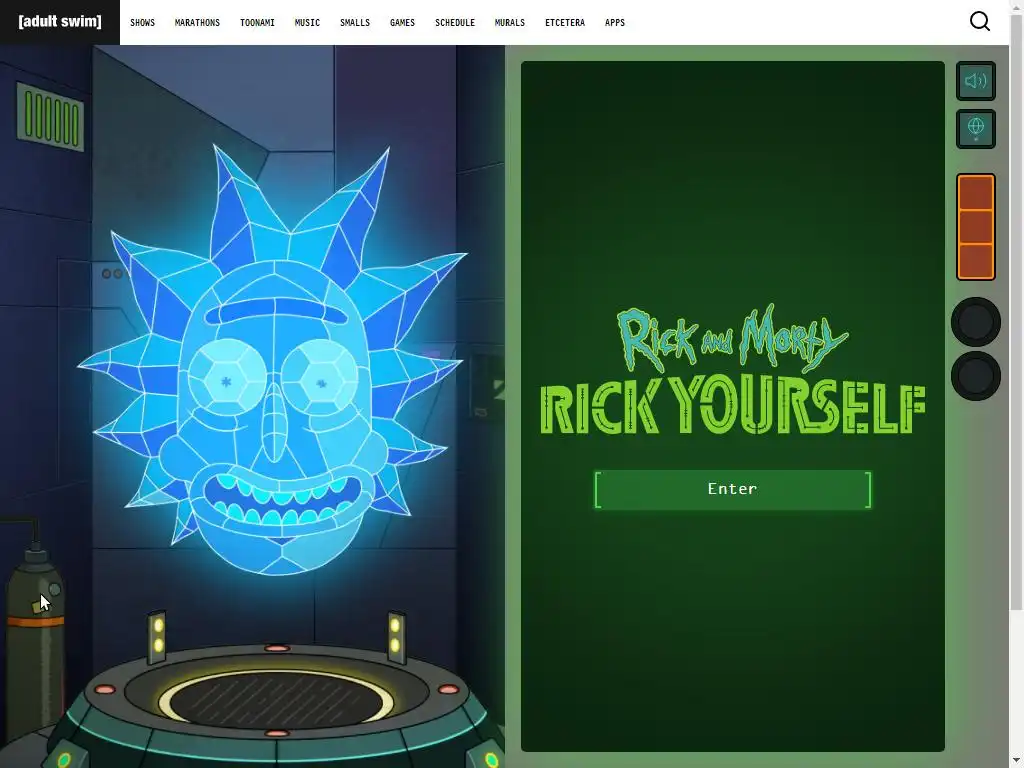The width and height of the screenshot is (1024, 768).
Task: Open the SCHEDULE page
Action: pos(455,23)
